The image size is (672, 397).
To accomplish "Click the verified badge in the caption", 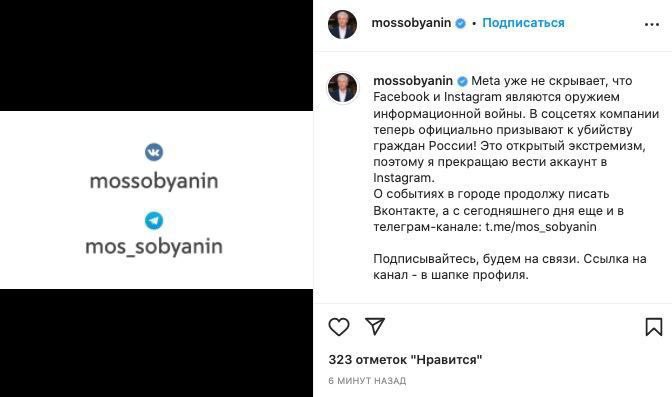I will click(462, 81).
